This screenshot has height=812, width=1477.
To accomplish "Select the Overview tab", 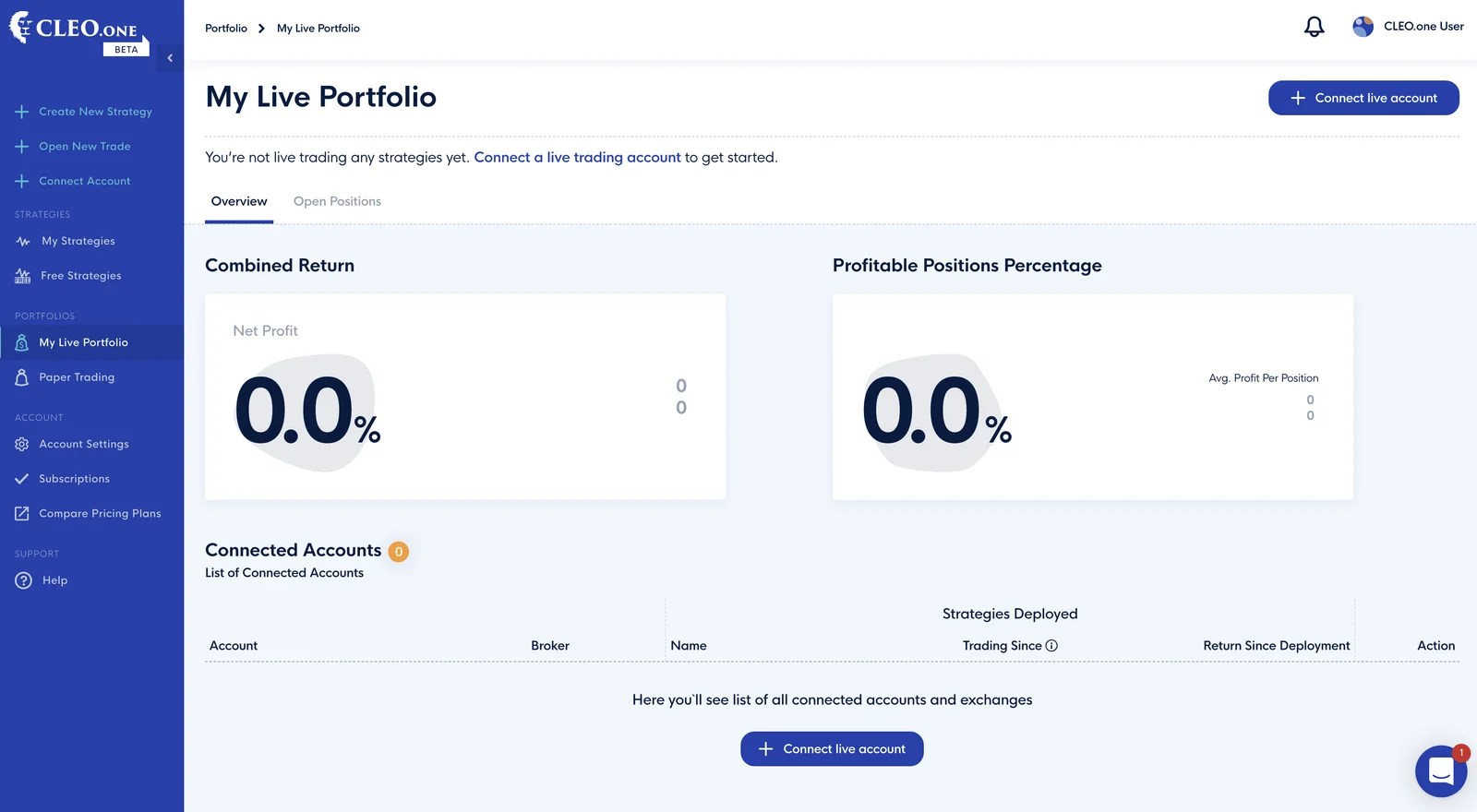I will coord(238,201).
